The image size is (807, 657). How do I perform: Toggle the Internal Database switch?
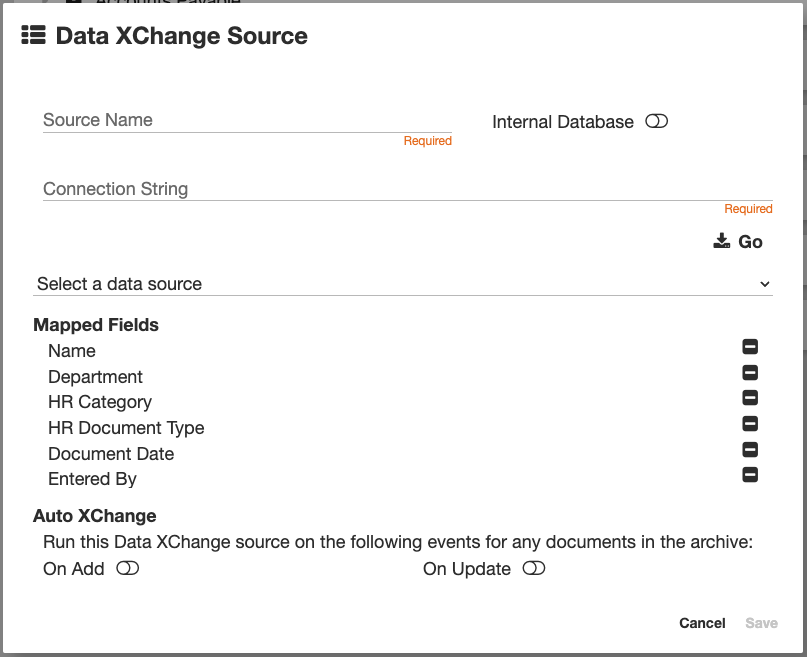656,121
